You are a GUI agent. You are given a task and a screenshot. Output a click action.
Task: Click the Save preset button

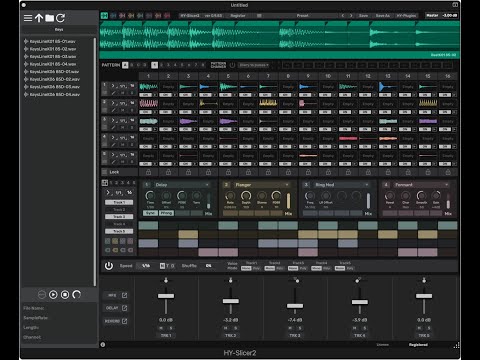pos(363,16)
